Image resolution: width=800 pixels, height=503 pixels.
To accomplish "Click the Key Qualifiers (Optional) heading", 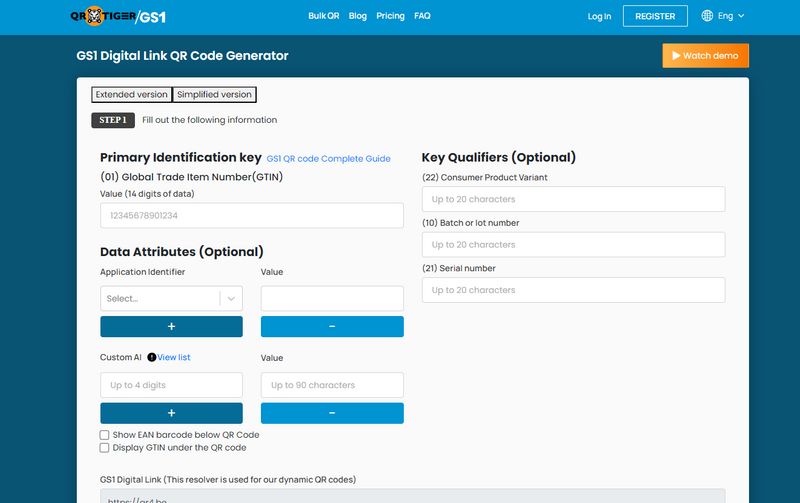I will pyautogui.click(x=498, y=158).
